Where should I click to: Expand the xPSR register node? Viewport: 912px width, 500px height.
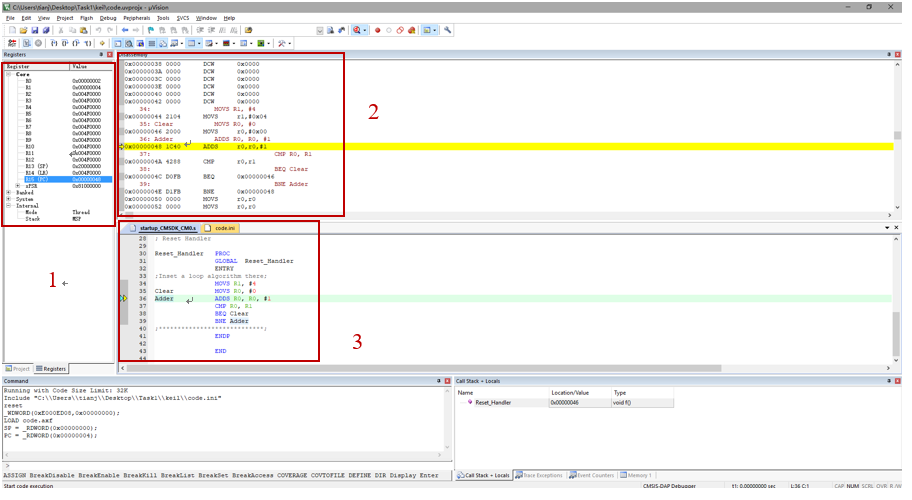(17, 185)
